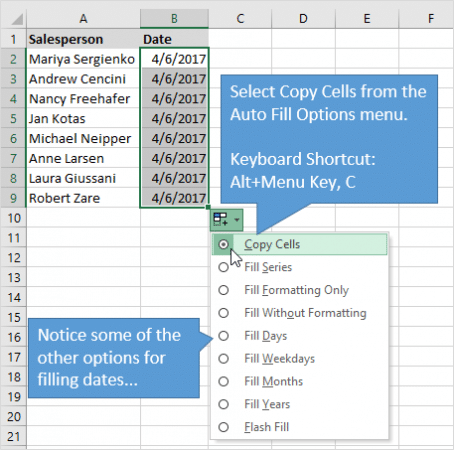The height and width of the screenshot is (450, 454).
Task: Select the Copy Cells radio button
Action: pos(223,244)
